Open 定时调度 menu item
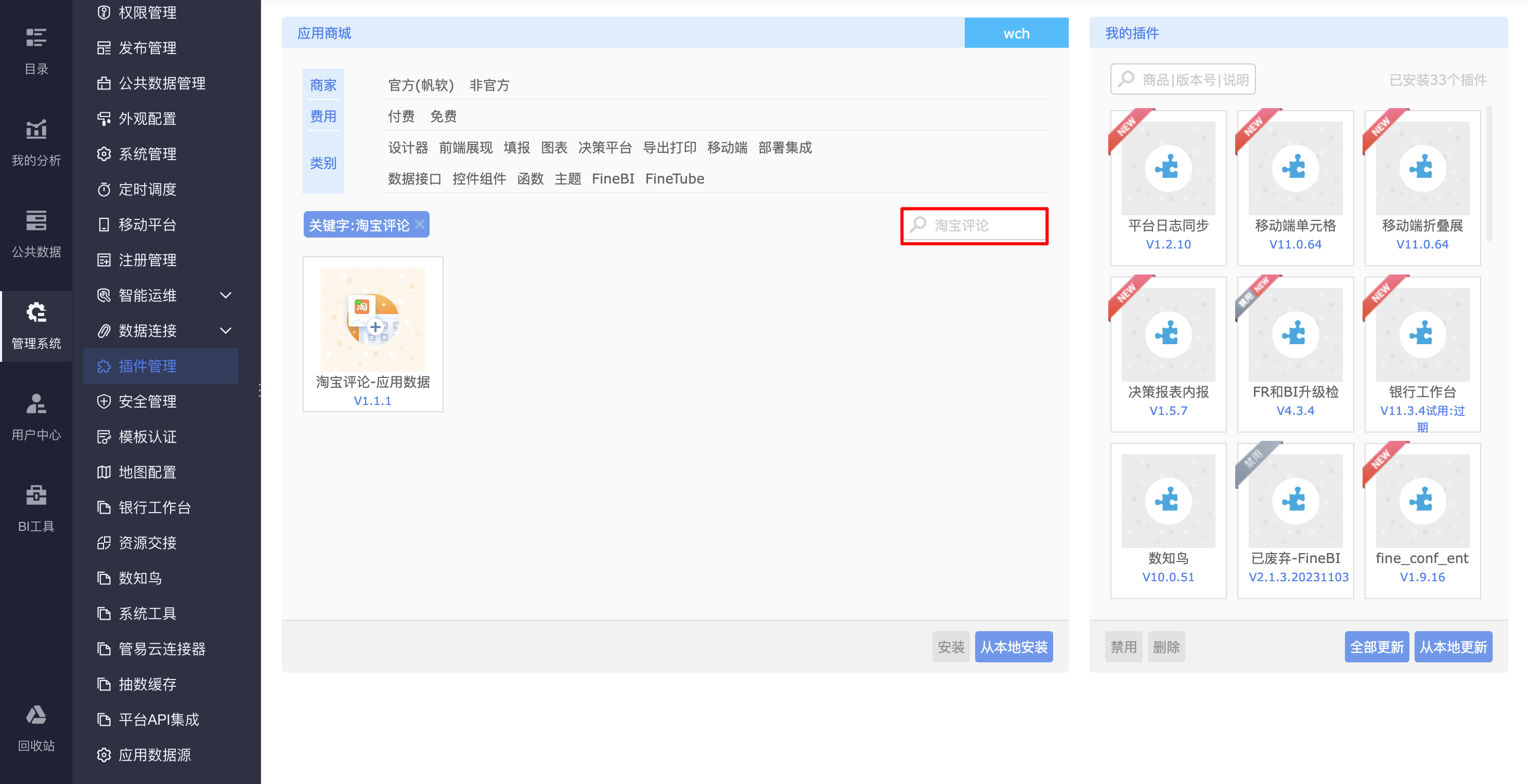The width and height of the screenshot is (1528, 784). pos(147,189)
